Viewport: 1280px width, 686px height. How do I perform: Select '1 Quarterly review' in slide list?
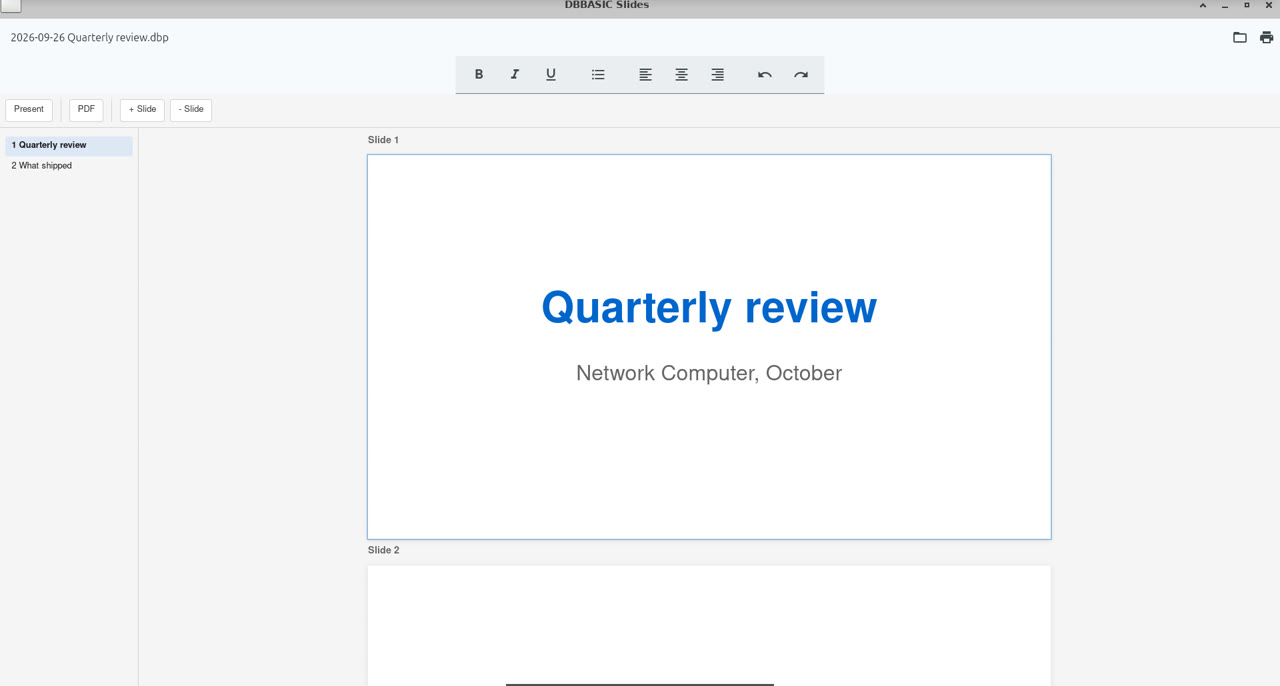coord(69,146)
